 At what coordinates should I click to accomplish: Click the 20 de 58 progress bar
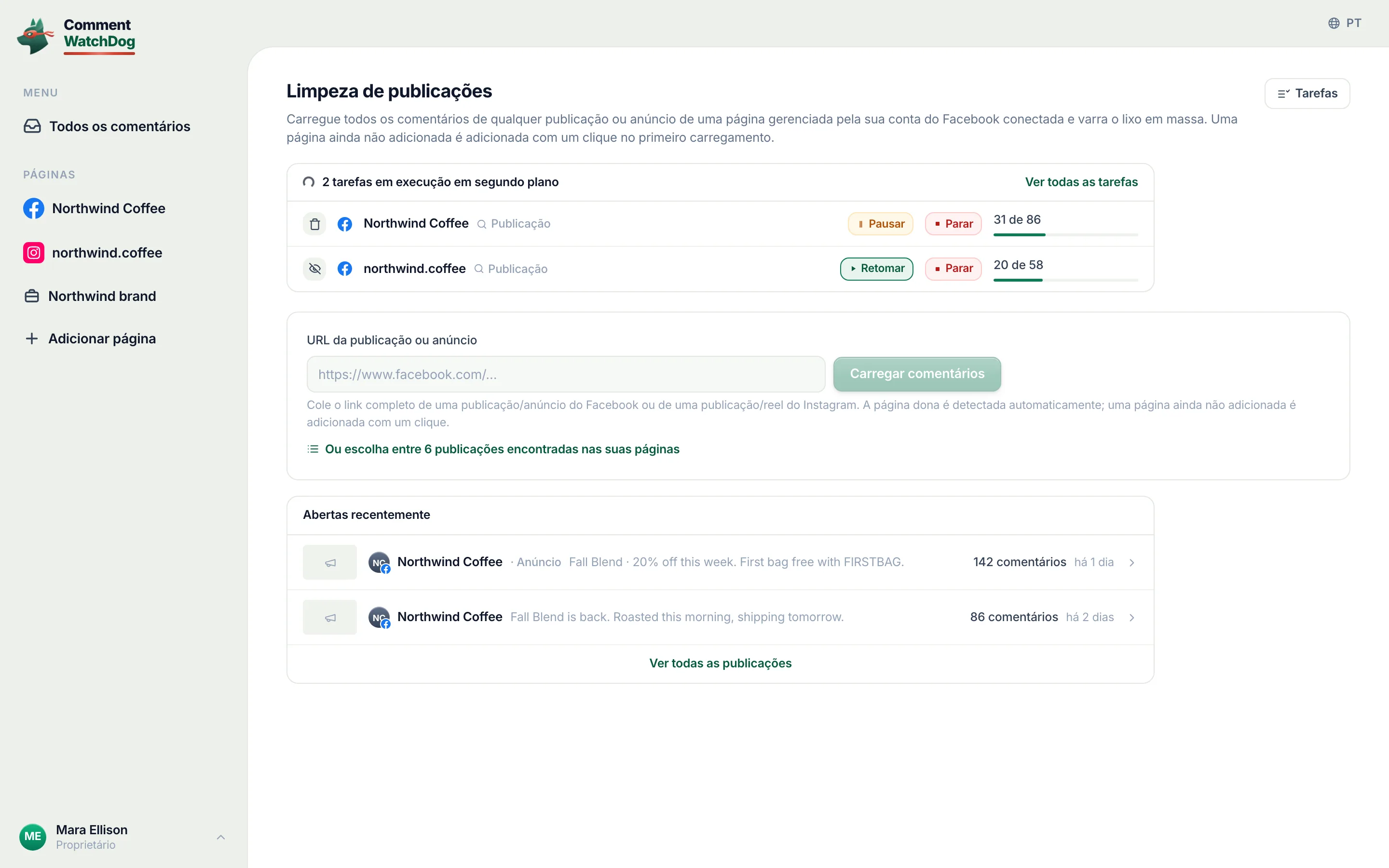pos(1065,280)
